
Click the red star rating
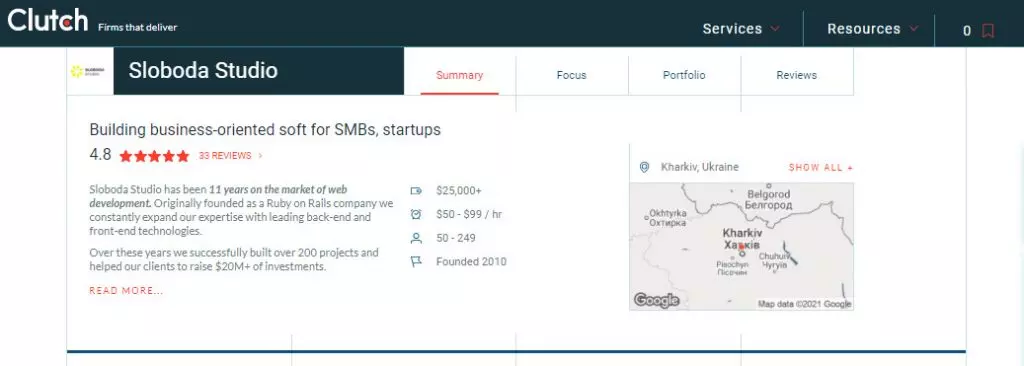[x=154, y=156]
